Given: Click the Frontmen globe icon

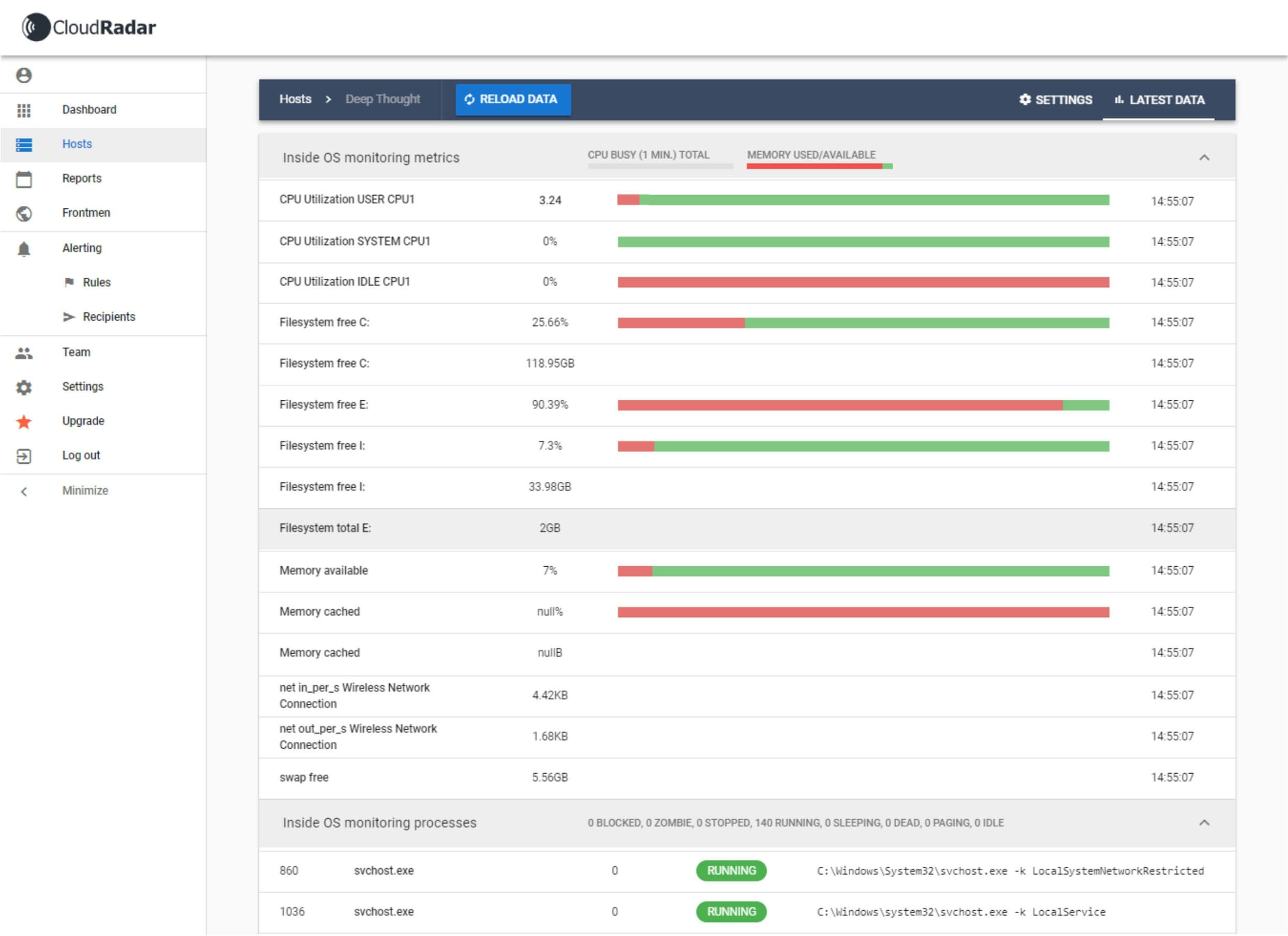Looking at the screenshot, I should coord(24,214).
